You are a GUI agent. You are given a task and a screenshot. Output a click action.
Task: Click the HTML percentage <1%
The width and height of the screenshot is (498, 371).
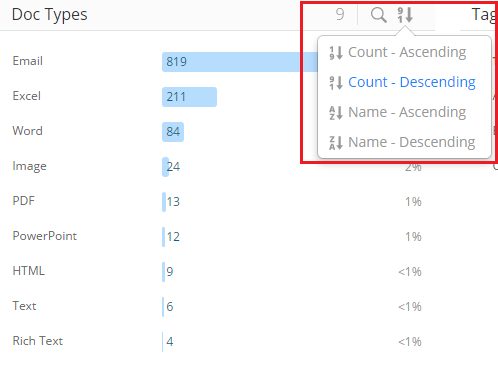coord(410,272)
